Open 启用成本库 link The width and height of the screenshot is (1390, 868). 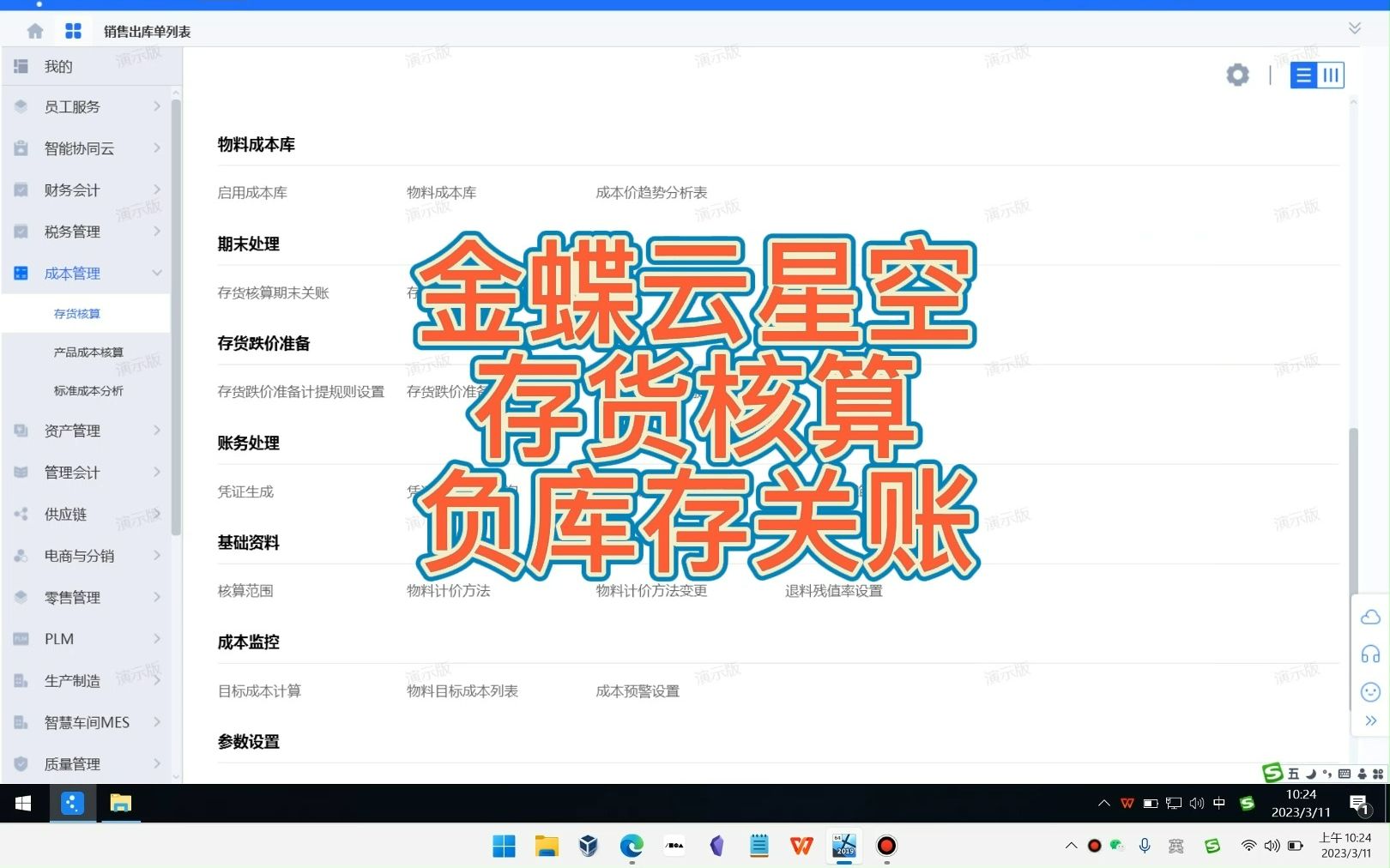coord(252,193)
